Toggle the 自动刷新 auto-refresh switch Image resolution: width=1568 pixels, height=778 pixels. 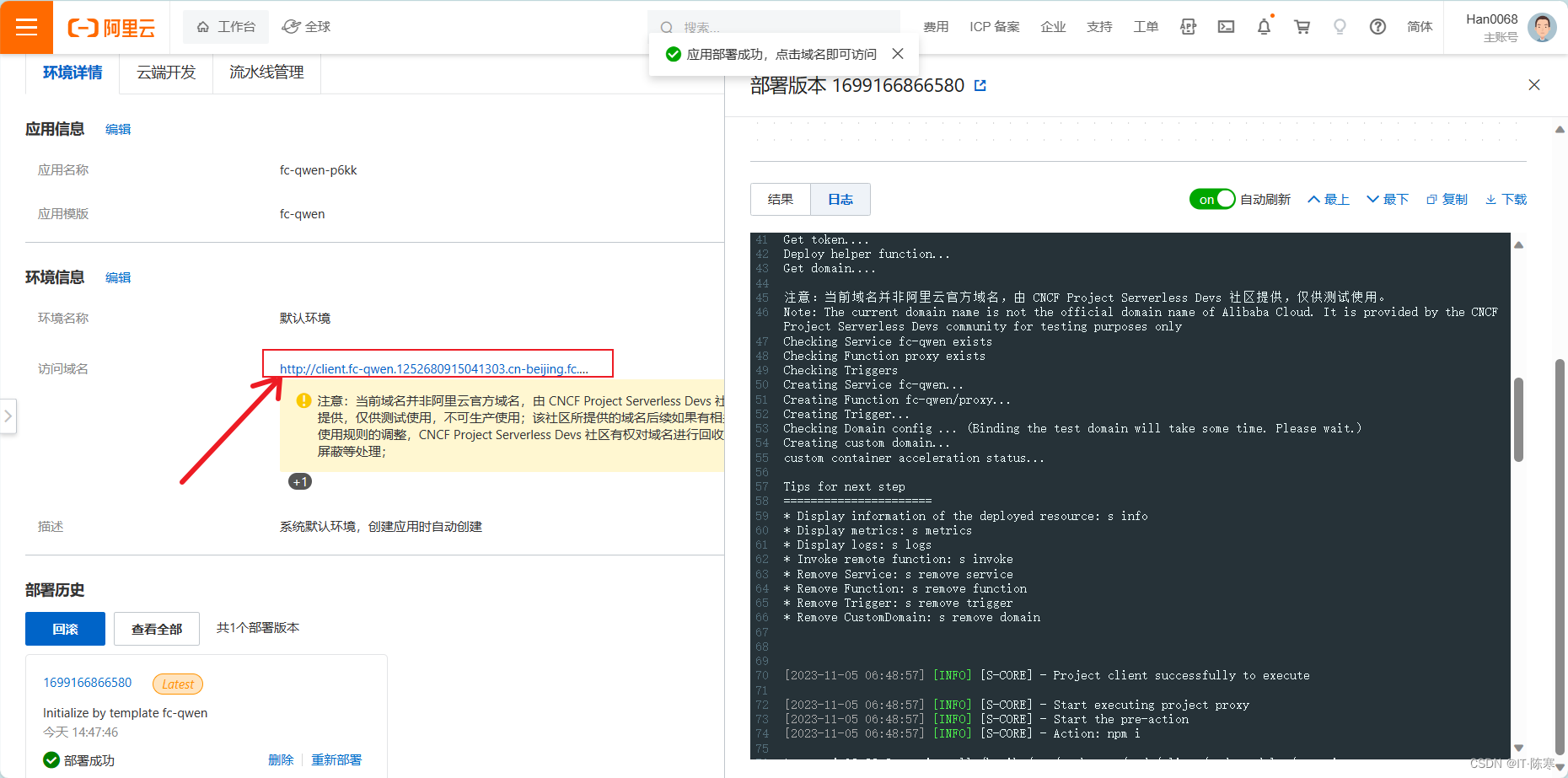[x=1212, y=199]
